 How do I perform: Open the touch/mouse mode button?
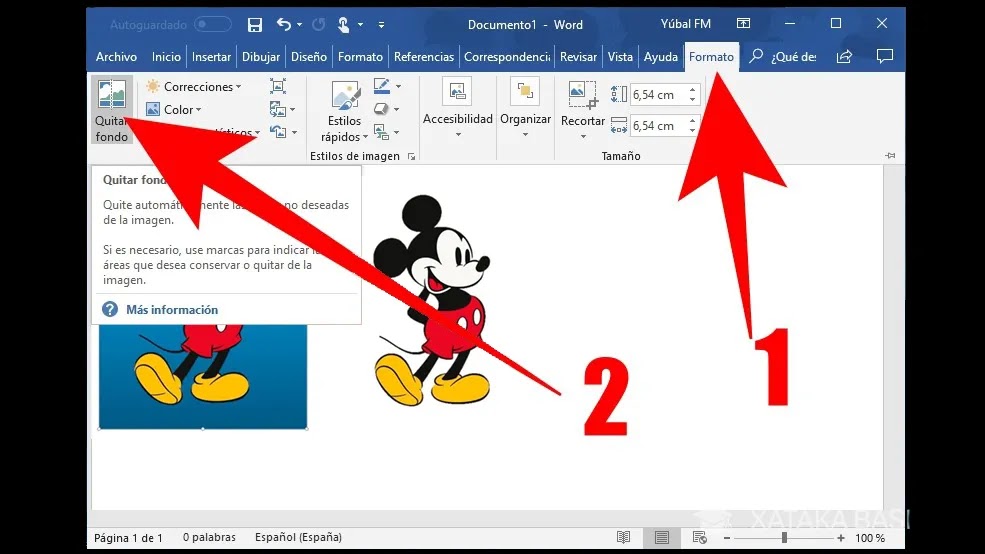343,24
